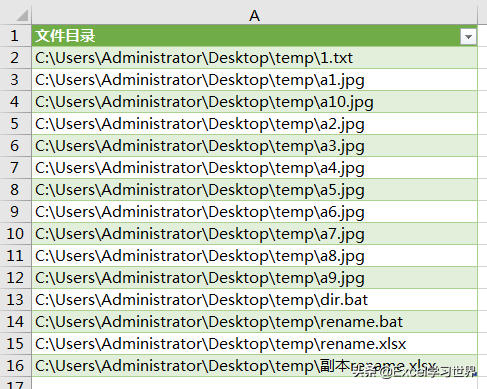Image resolution: width=487 pixels, height=389 pixels.
Task: Click the cell with a9.jpg path
Action: [x=254, y=278]
